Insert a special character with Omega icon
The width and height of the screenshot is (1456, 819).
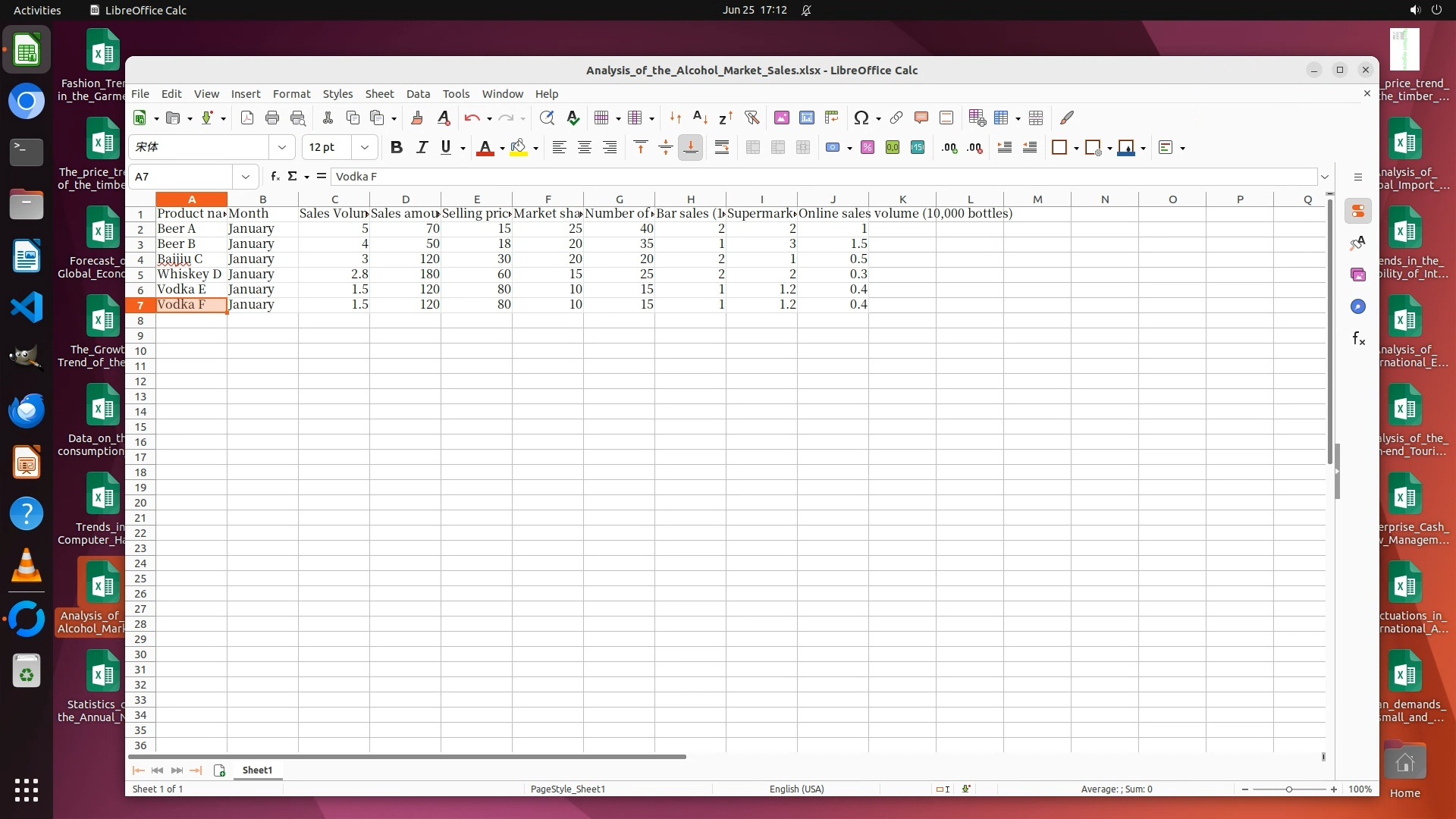(861, 118)
